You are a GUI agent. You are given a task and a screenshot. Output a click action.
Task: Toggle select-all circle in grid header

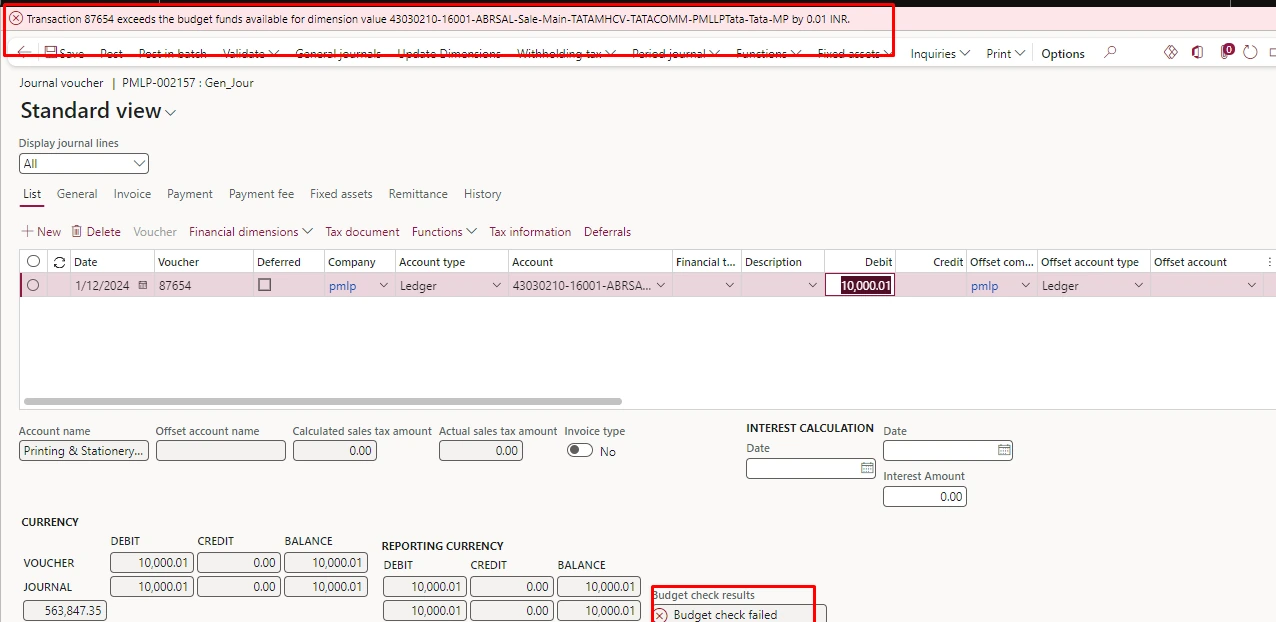pyautogui.click(x=33, y=261)
